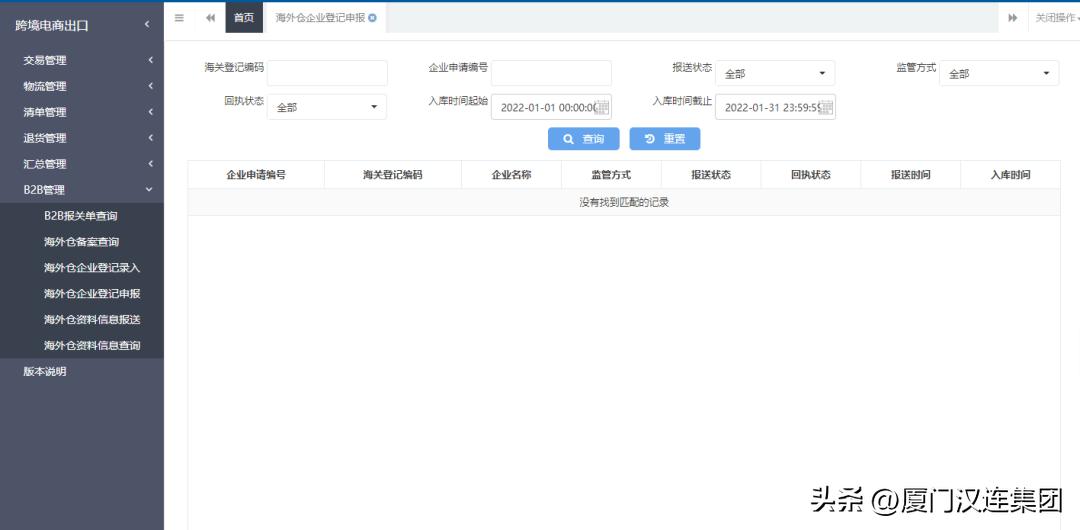
Task: Click the 重置 reset button
Action: pyautogui.click(x=665, y=139)
